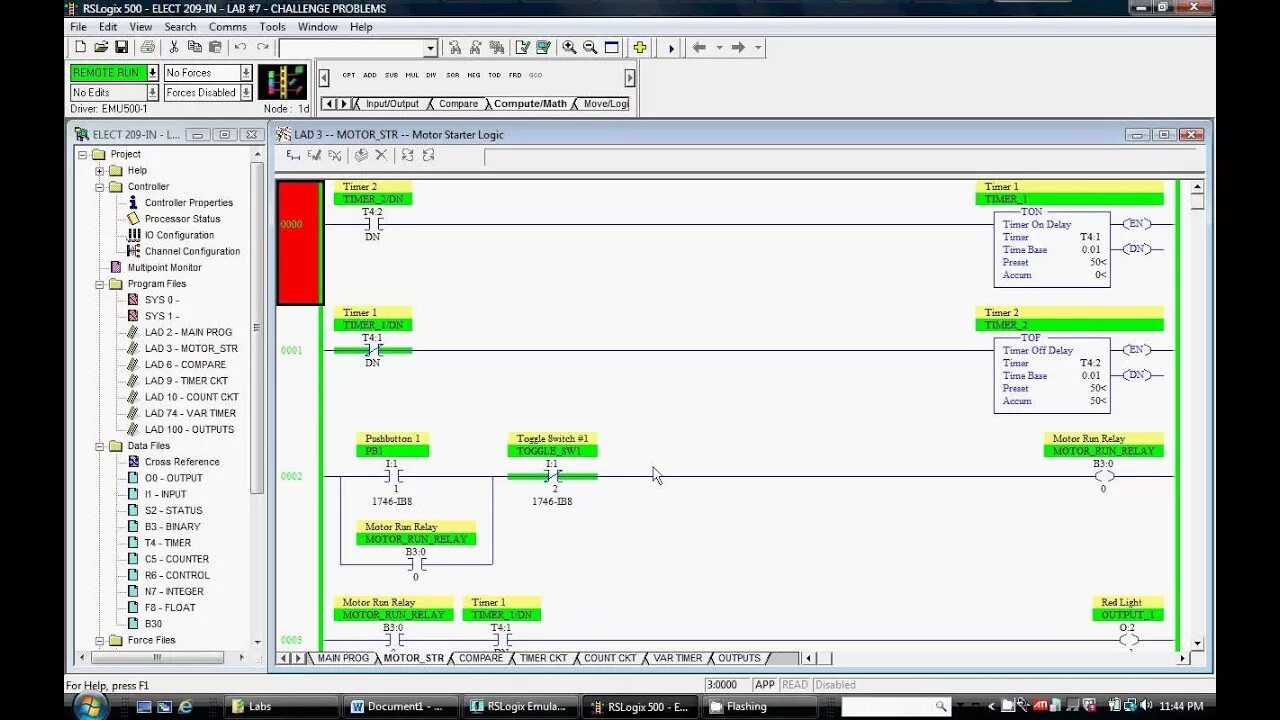1280x720 pixels.
Task: Open the toolbar search combo box dropdown
Action: (430, 48)
